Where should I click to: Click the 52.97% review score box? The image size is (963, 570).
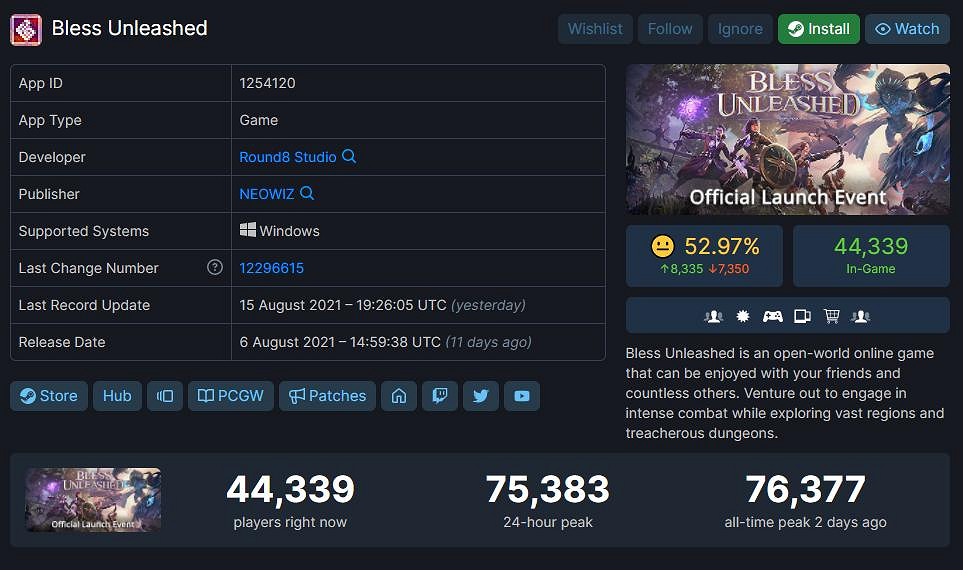pyautogui.click(x=704, y=256)
